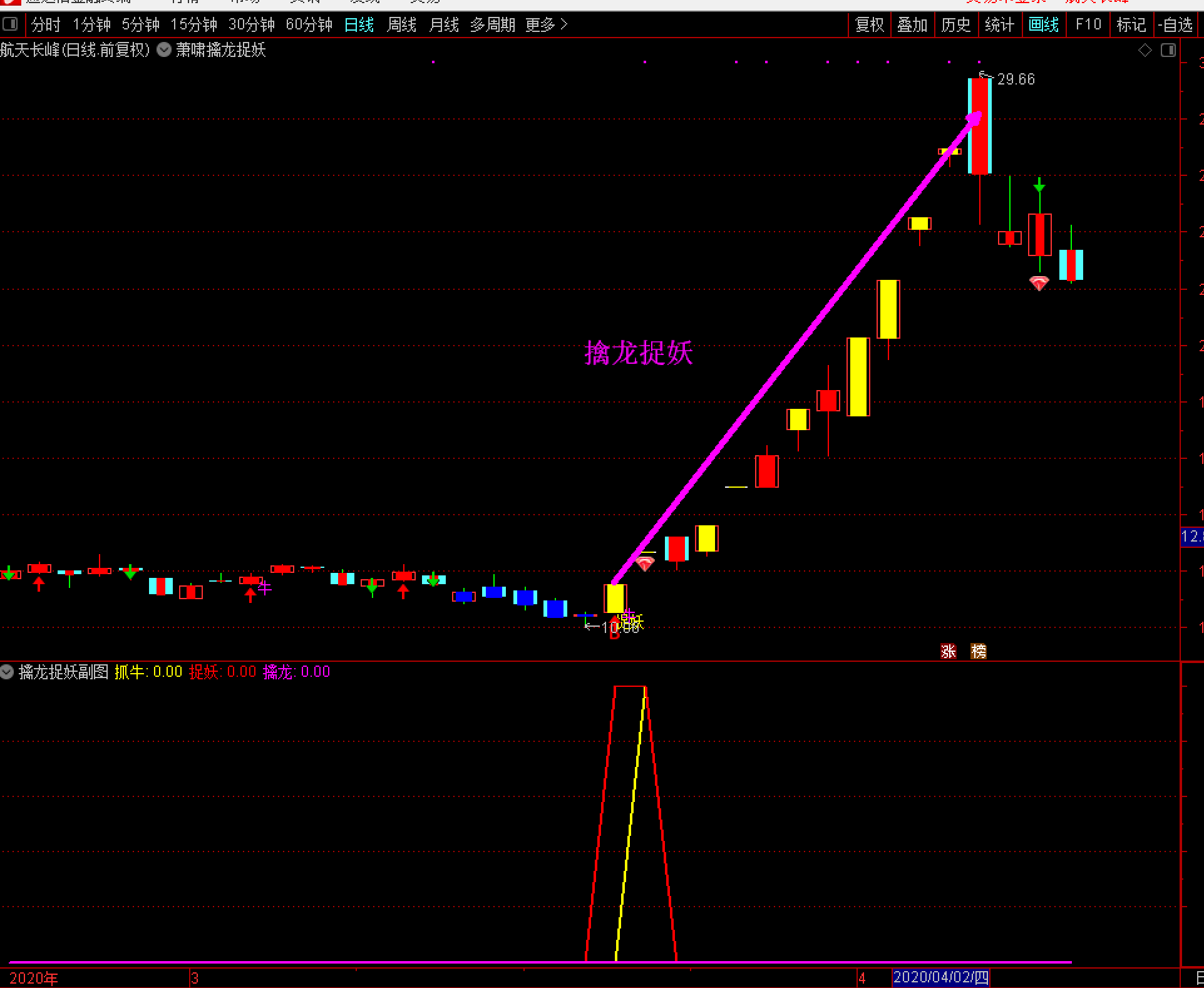Screen dimensions: 1204x988
Task: Expand the 萧啸擒龙捉妖 indicator dropdown
Action: [164, 50]
